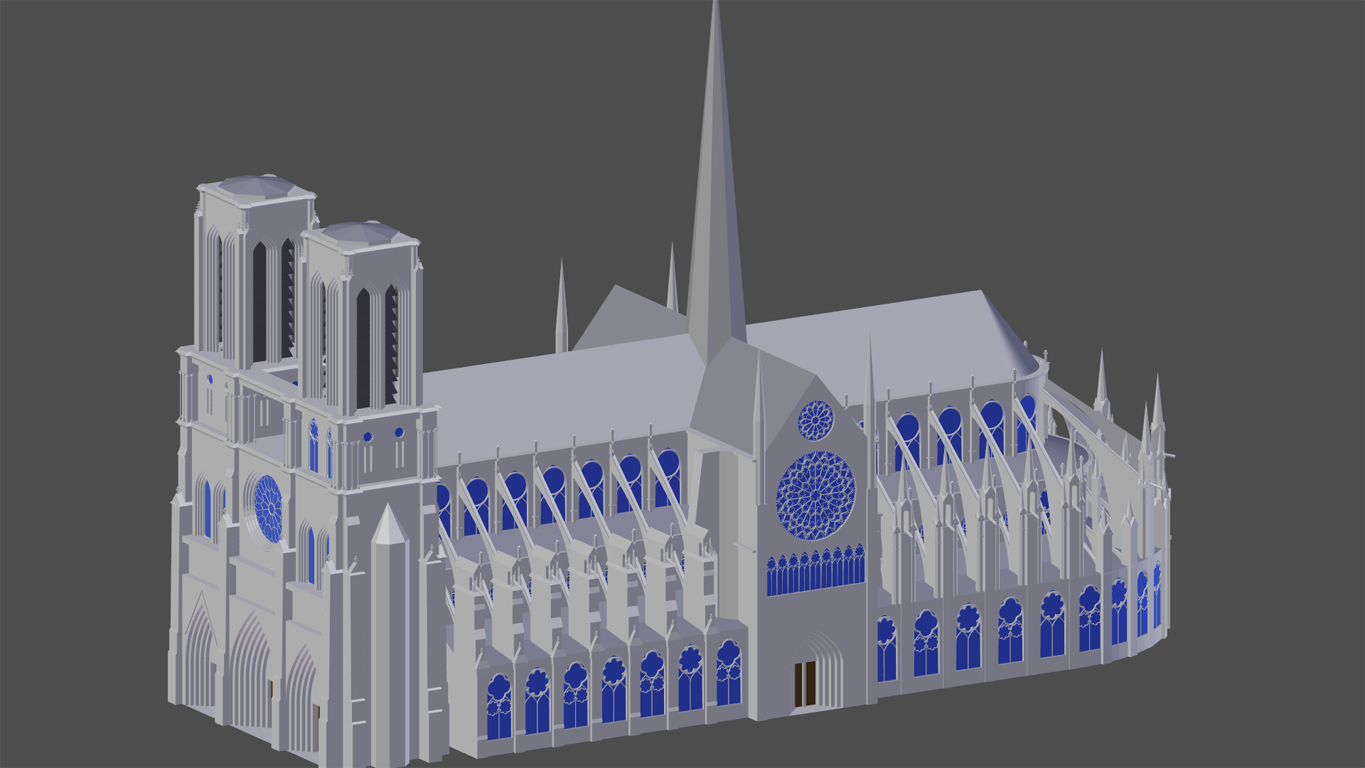Select the first ground-level blue window right of the transept door
The width and height of the screenshot is (1365, 768).
point(887,650)
